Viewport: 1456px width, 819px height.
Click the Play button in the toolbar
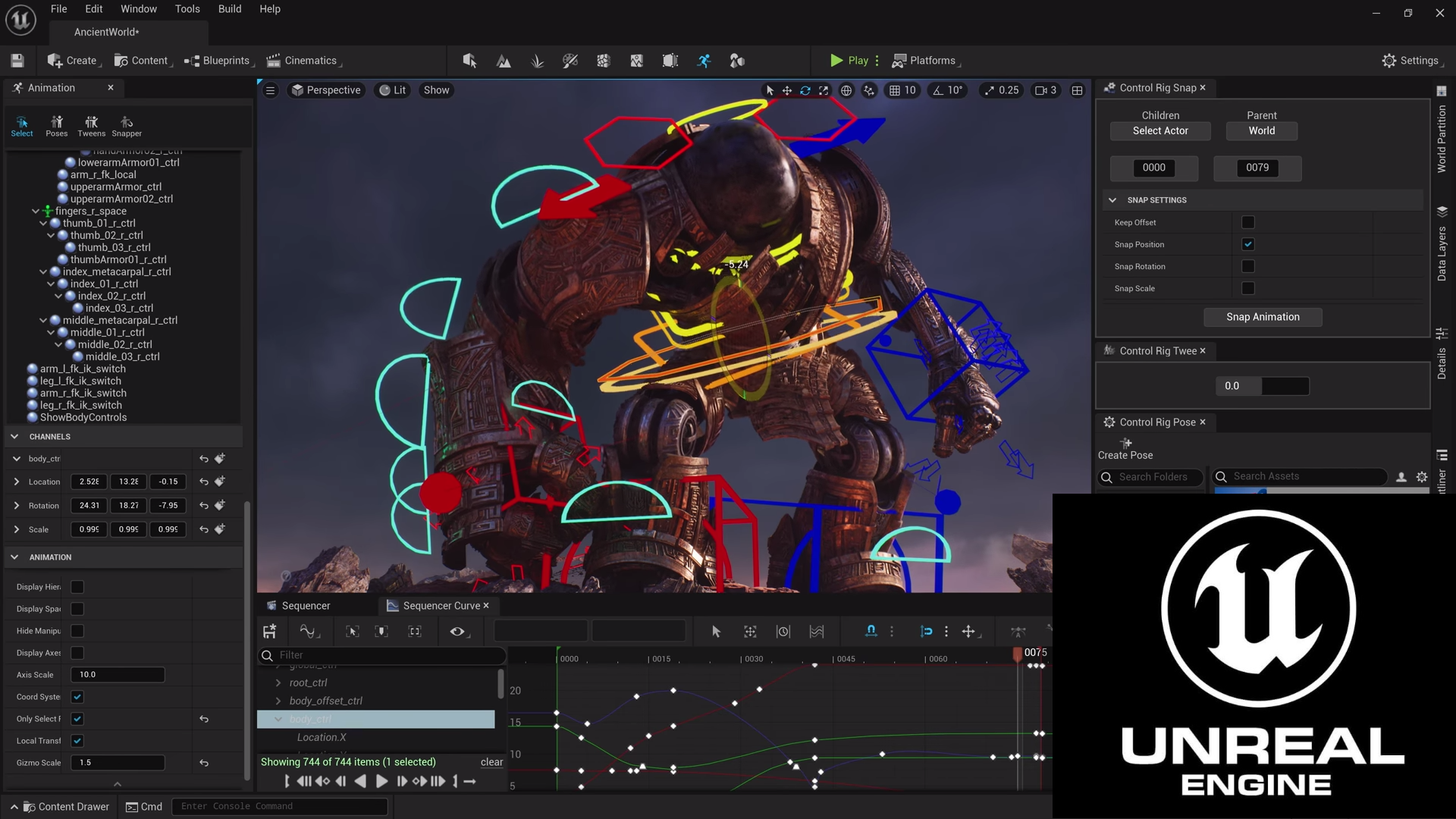point(850,61)
